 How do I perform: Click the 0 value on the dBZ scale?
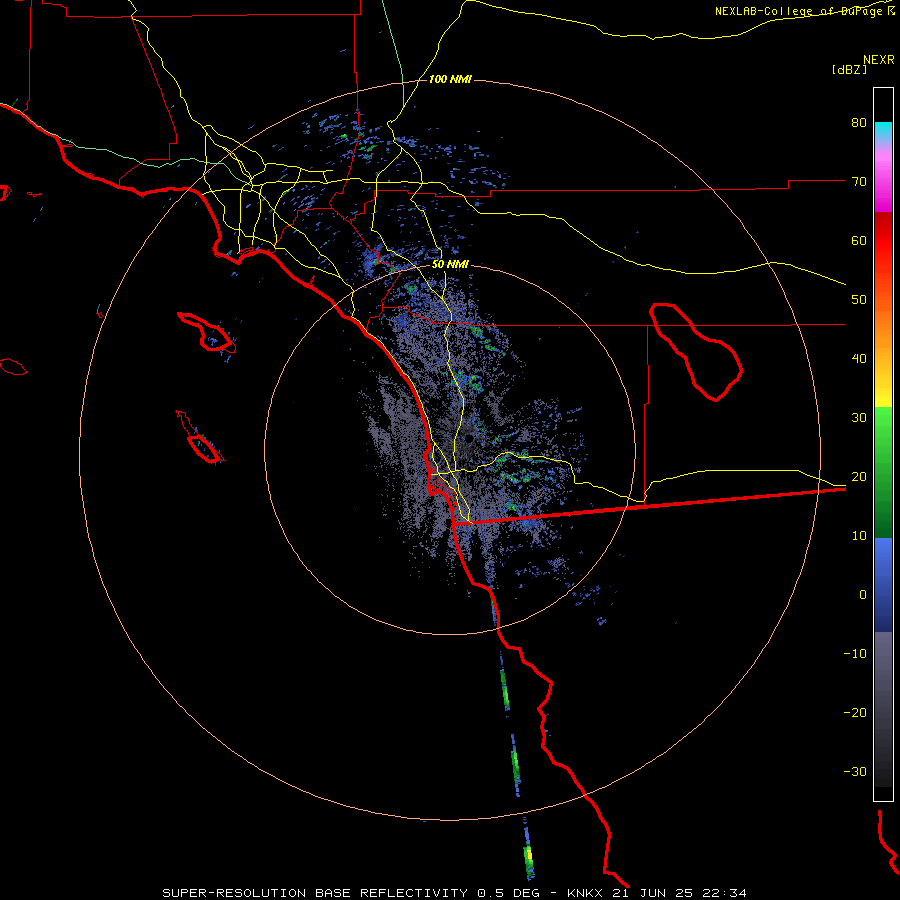863,595
